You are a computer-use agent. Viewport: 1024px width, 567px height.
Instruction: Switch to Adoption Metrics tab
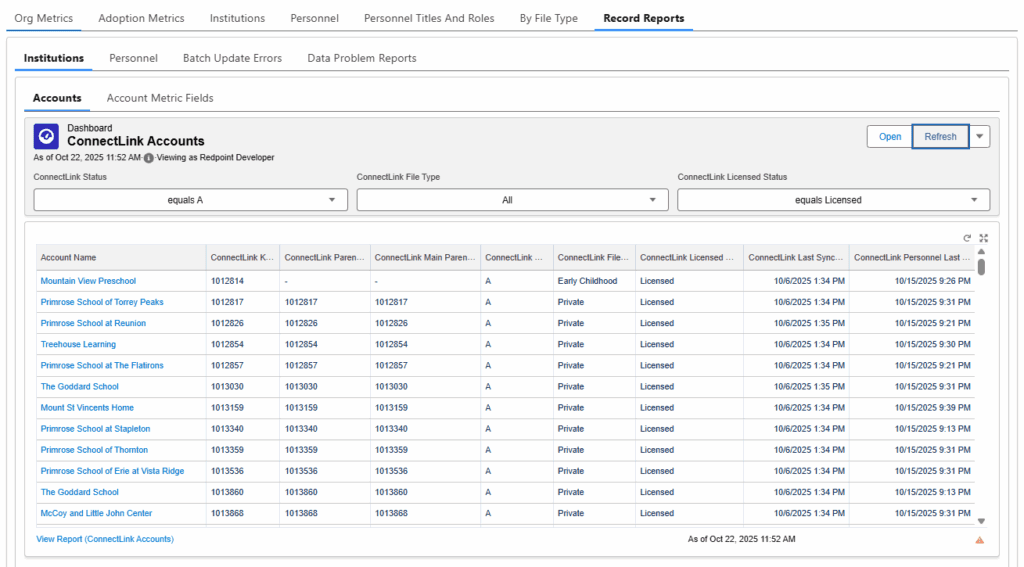pyautogui.click(x=141, y=18)
